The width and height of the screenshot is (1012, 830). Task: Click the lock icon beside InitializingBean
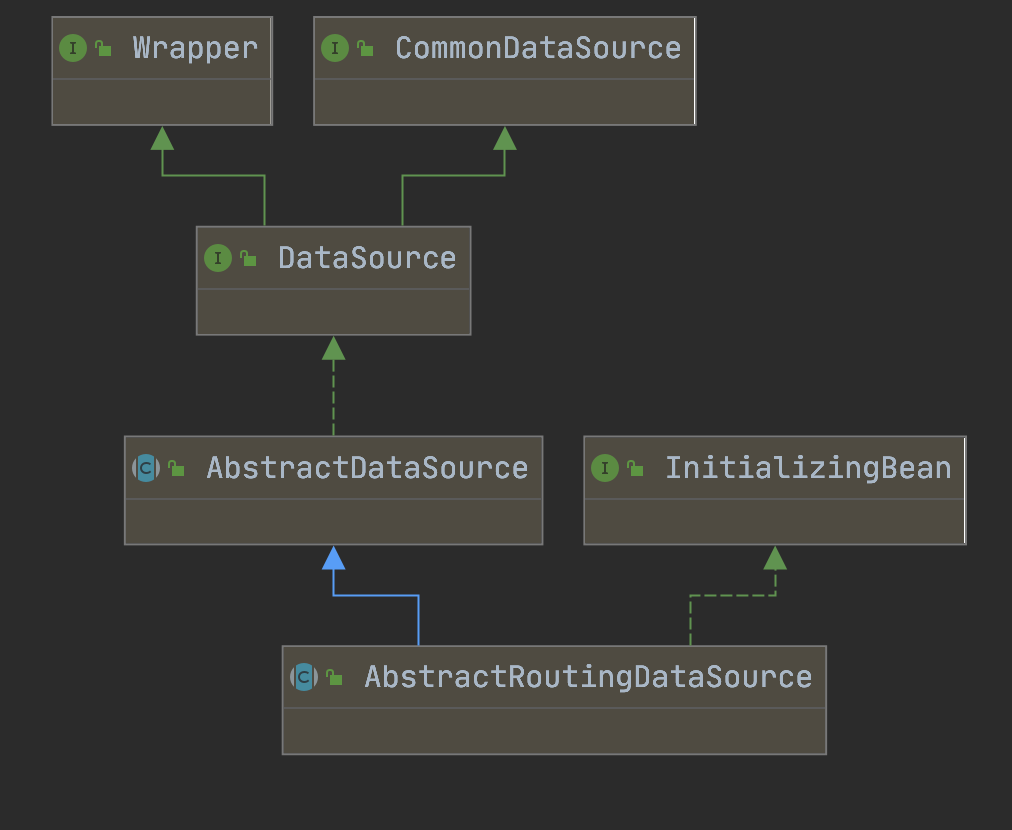[635, 468]
